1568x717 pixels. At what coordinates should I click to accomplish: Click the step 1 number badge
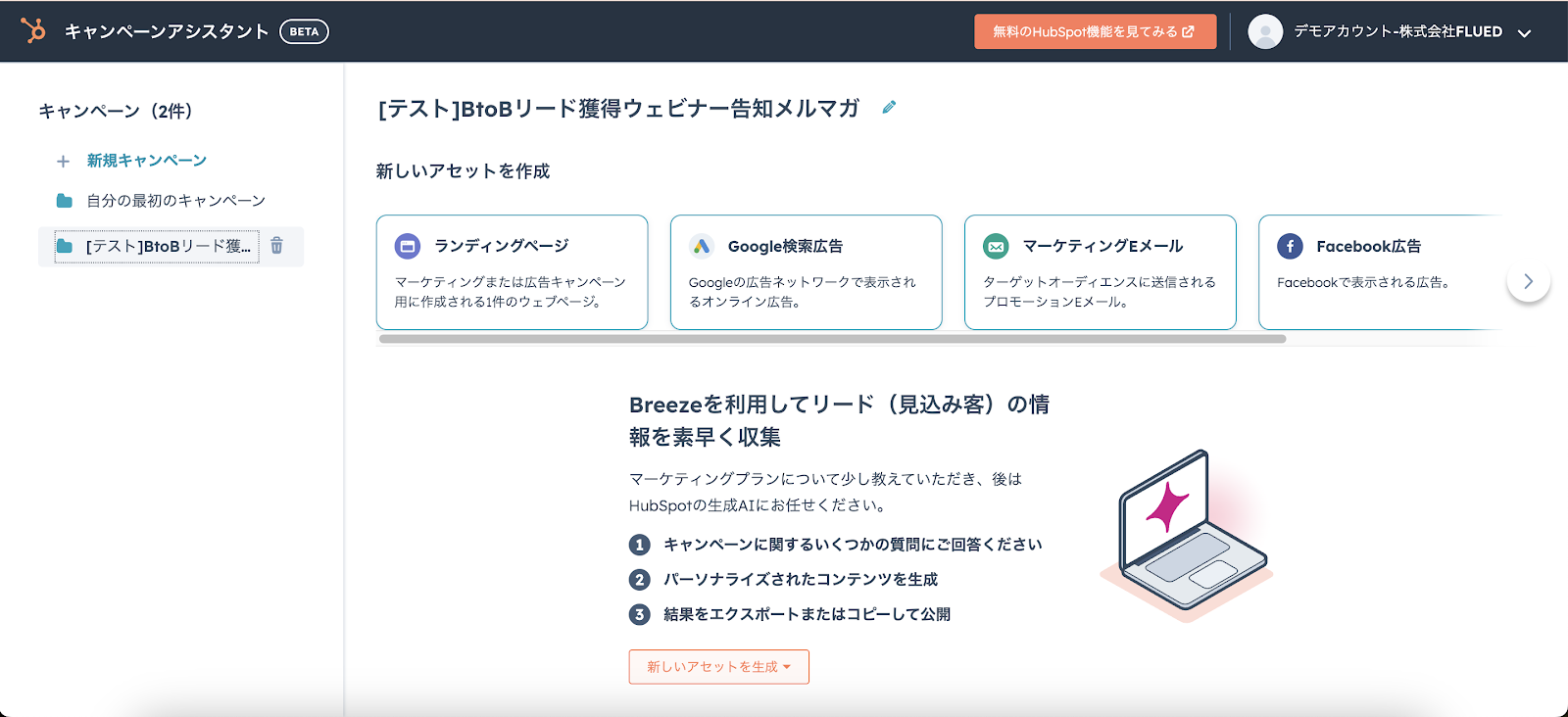(640, 545)
